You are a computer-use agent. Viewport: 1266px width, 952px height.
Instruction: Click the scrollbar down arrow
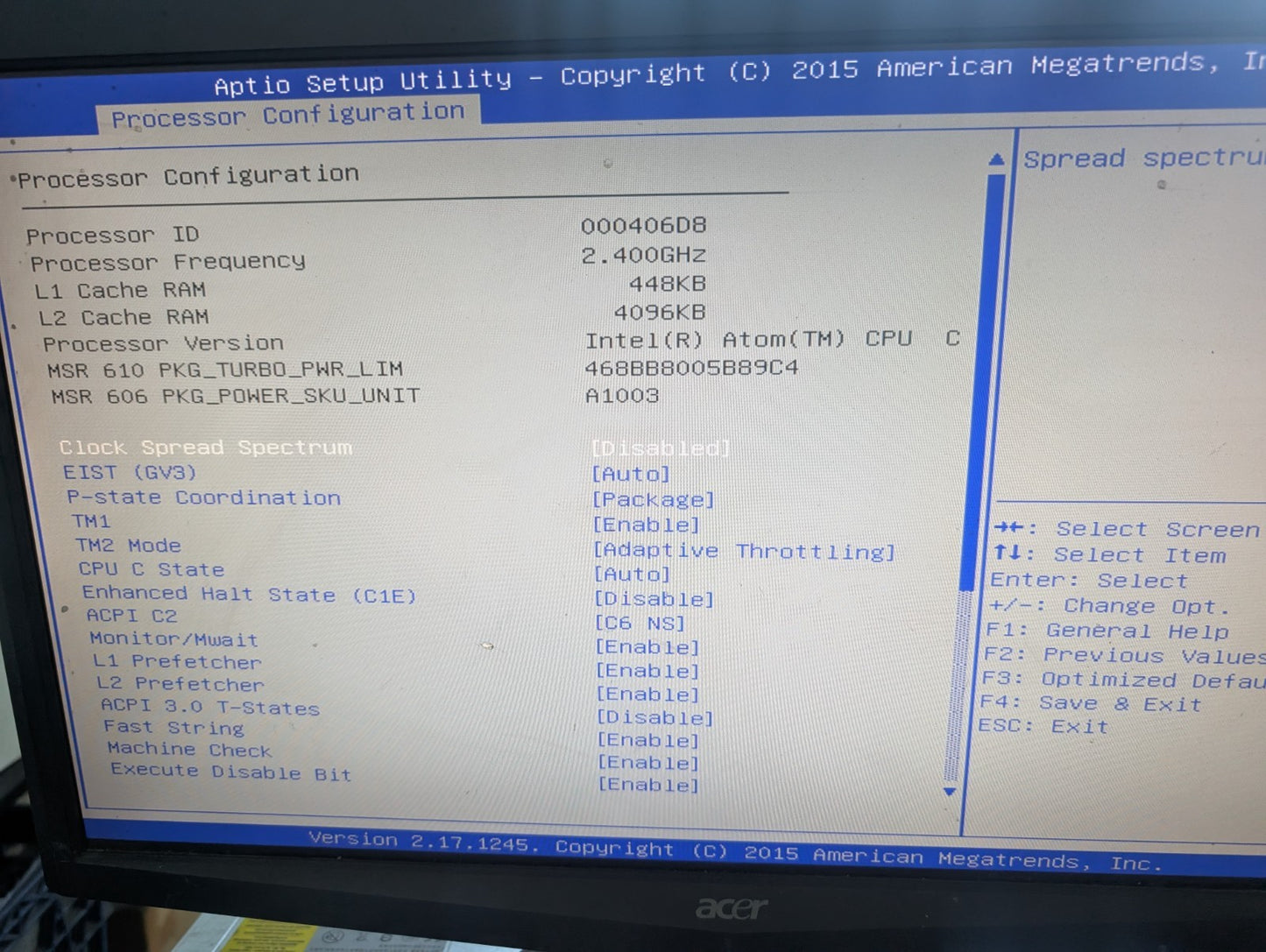pos(950,791)
